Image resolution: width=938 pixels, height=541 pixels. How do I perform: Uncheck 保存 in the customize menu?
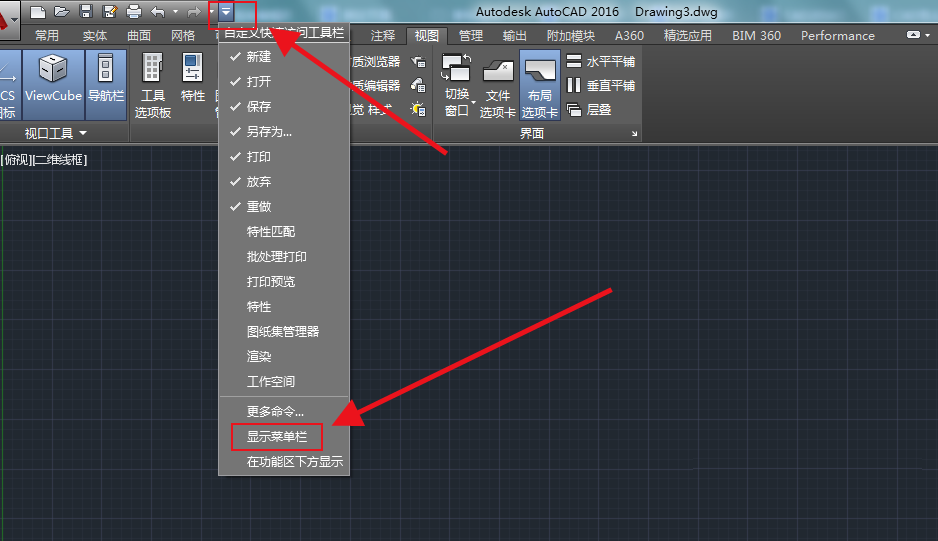(284, 107)
